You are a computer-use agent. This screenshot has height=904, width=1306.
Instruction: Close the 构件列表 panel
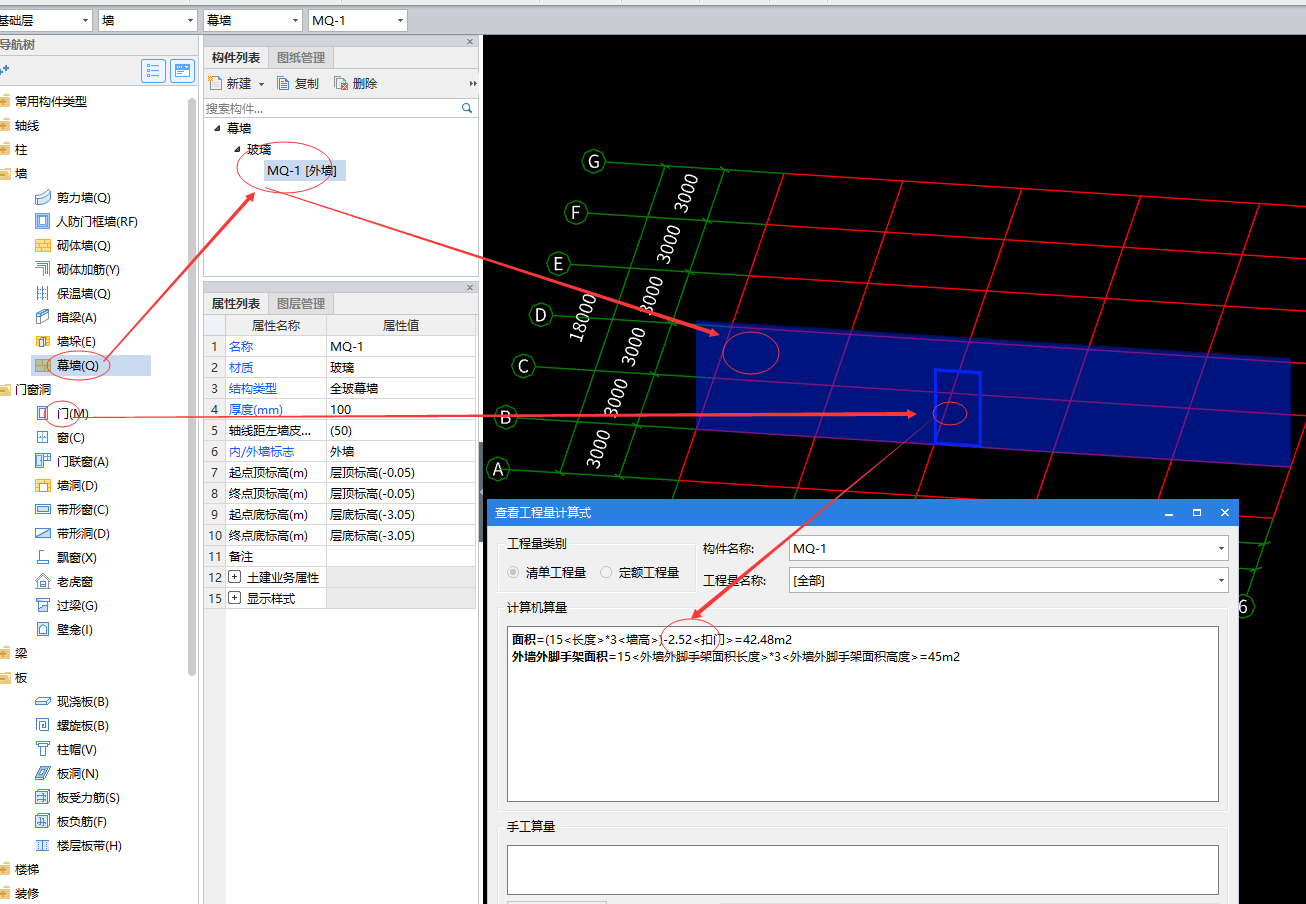pyautogui.click(x=470, y=42)
